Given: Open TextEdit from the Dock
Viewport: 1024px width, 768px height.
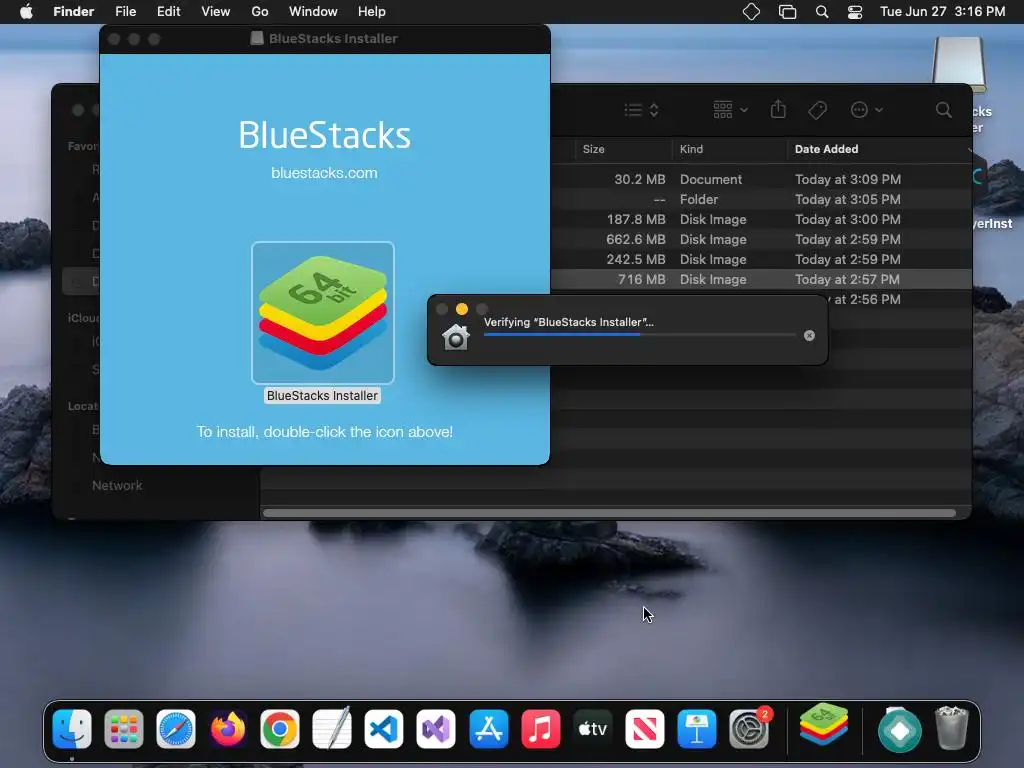Looking at the screenshot, I should point(332,729).
